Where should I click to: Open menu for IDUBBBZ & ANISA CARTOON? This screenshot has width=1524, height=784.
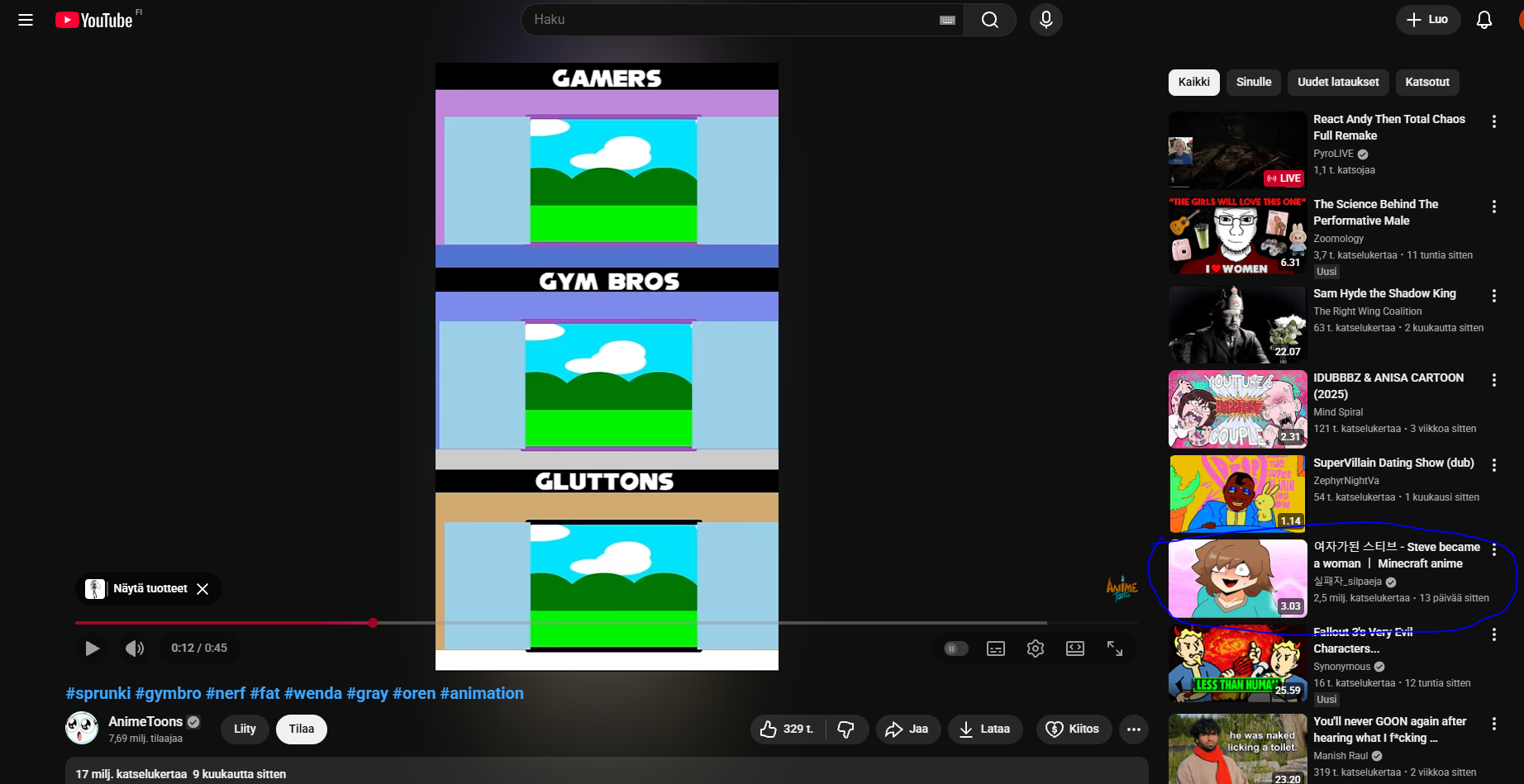(1494, 381)
